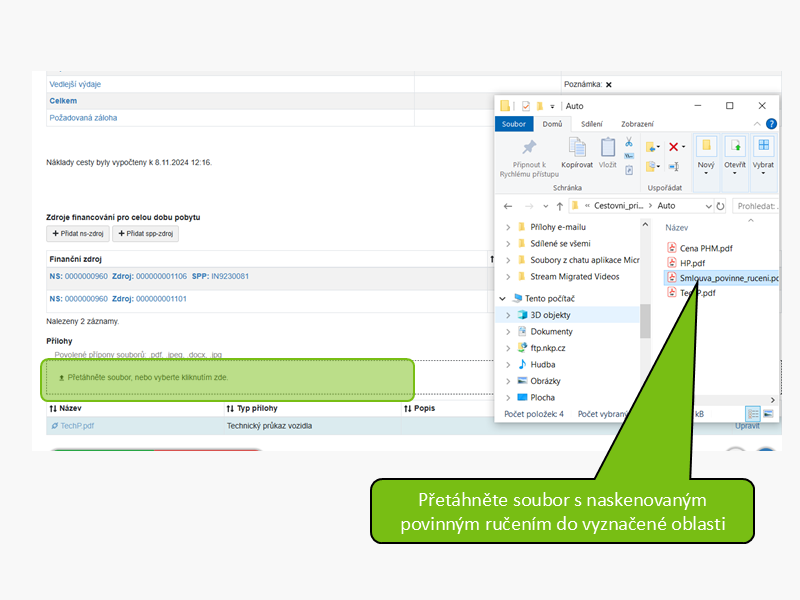This screenshot has height=600, width=800.
Task: Sort files by Název column in Explorer
Action: click(x=677, y=228)
